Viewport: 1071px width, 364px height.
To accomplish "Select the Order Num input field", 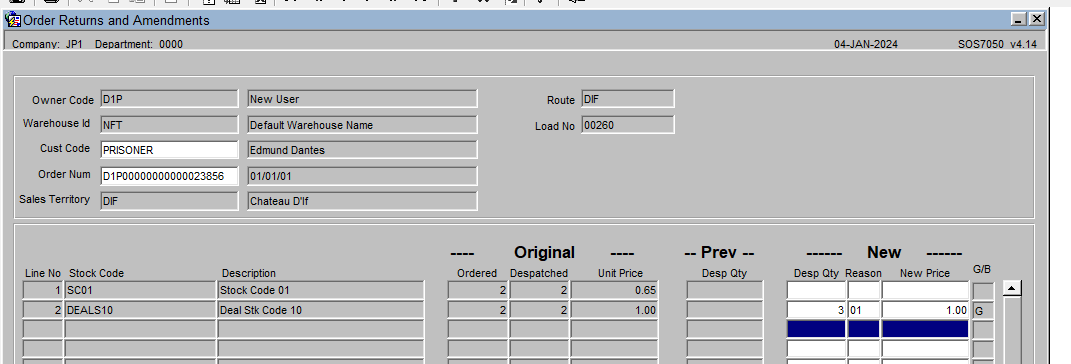I will point(169,176).
